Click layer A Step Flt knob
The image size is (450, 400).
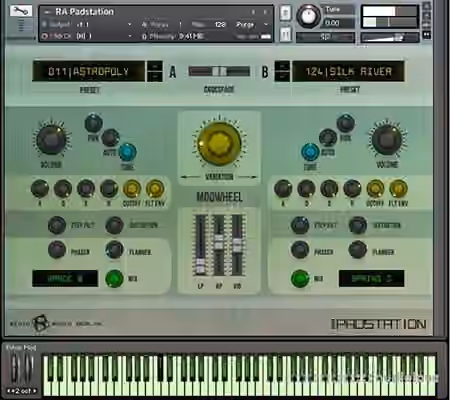pyautogui.click(x=57, y=225)
